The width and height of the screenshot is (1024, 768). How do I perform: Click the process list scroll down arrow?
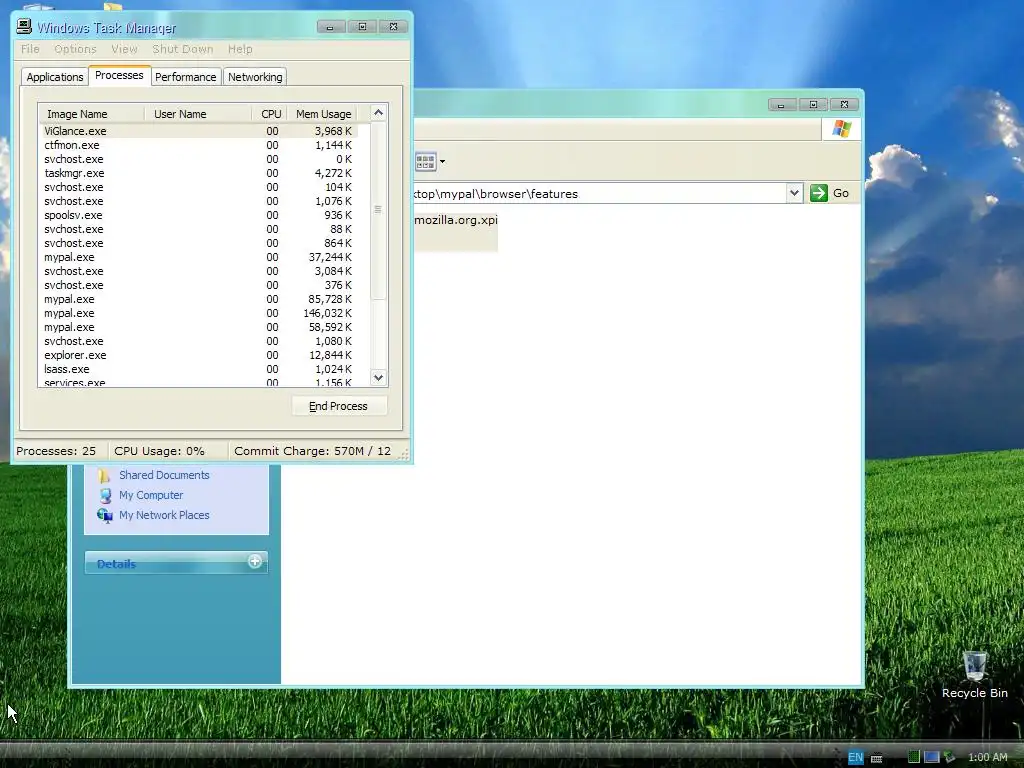(378, 377)
